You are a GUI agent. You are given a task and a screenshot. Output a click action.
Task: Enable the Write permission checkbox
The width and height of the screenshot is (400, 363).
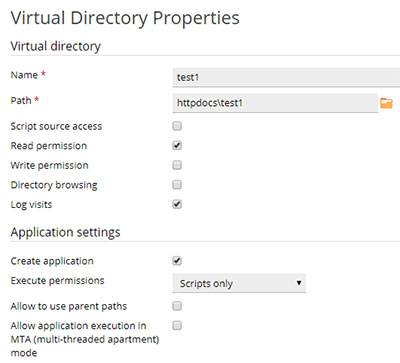tap(177, 165)
